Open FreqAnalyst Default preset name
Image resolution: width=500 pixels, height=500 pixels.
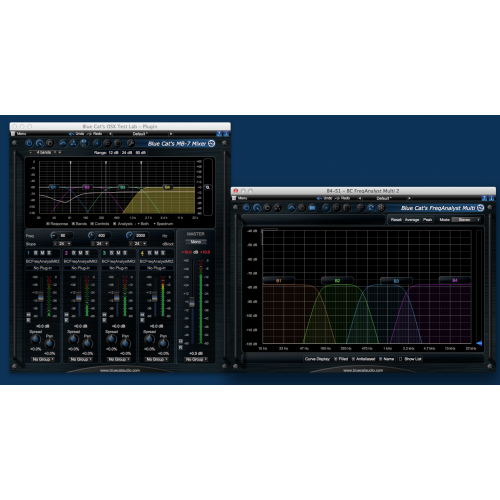(384, 198)
